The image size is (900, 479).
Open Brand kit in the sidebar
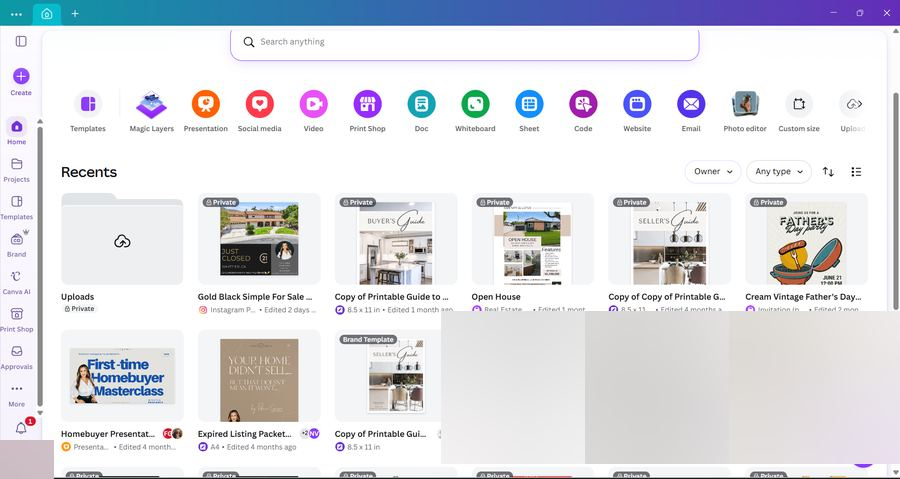(x=17, y=244)
